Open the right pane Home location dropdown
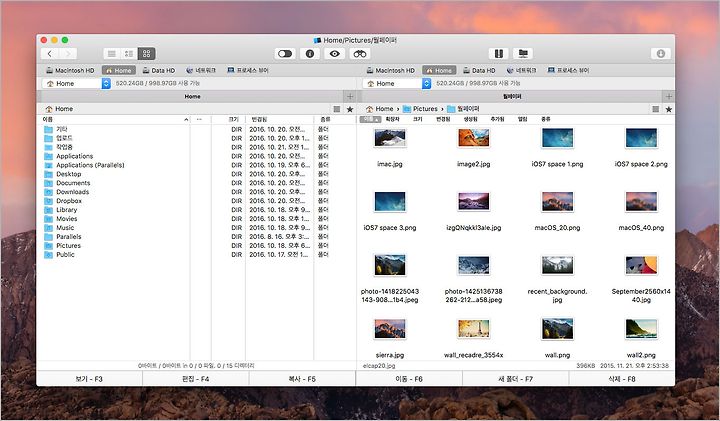This screenshot has height=421, width=720. pos(397,84)
